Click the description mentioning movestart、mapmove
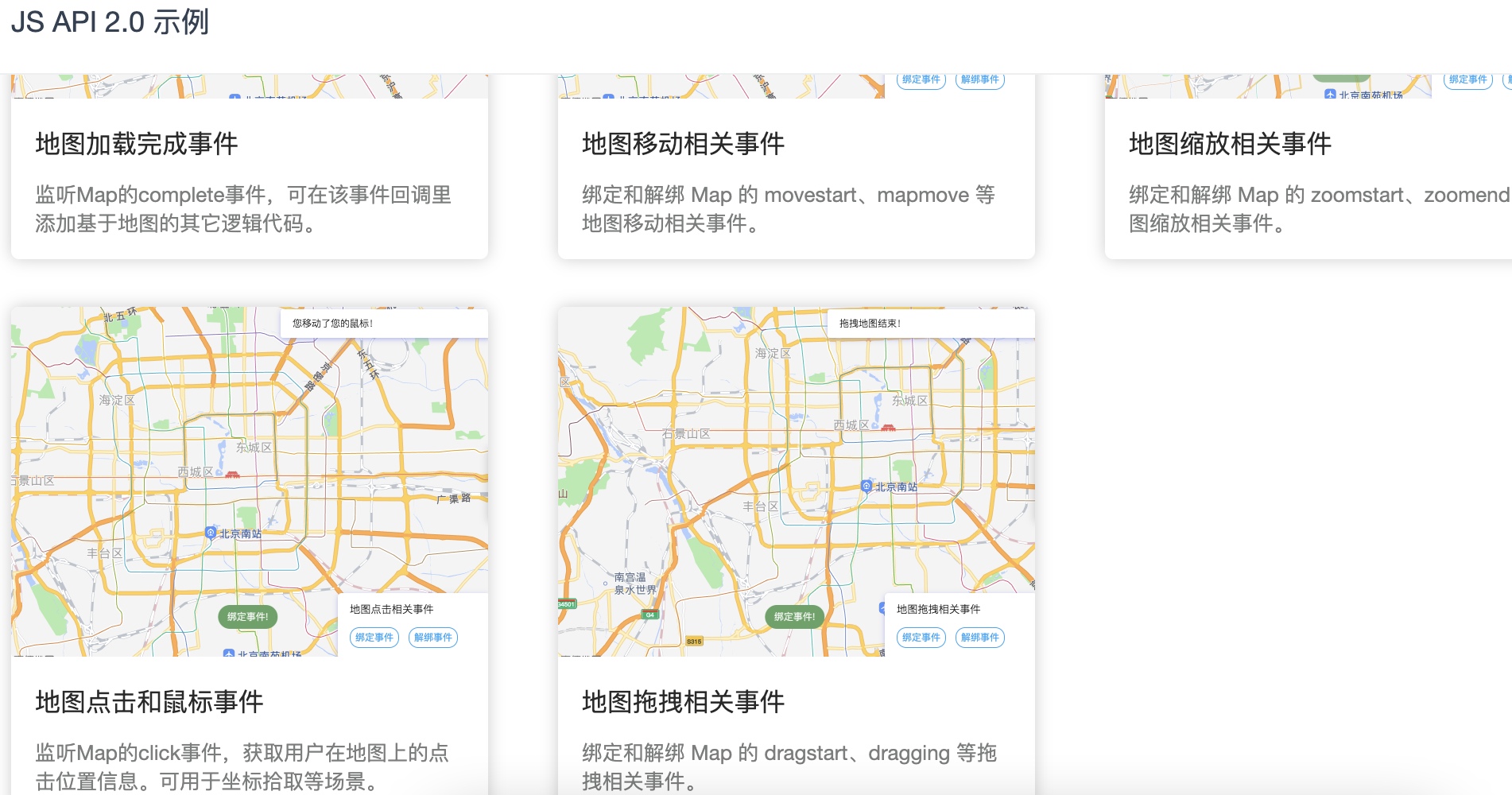 [x=789, y=209]
